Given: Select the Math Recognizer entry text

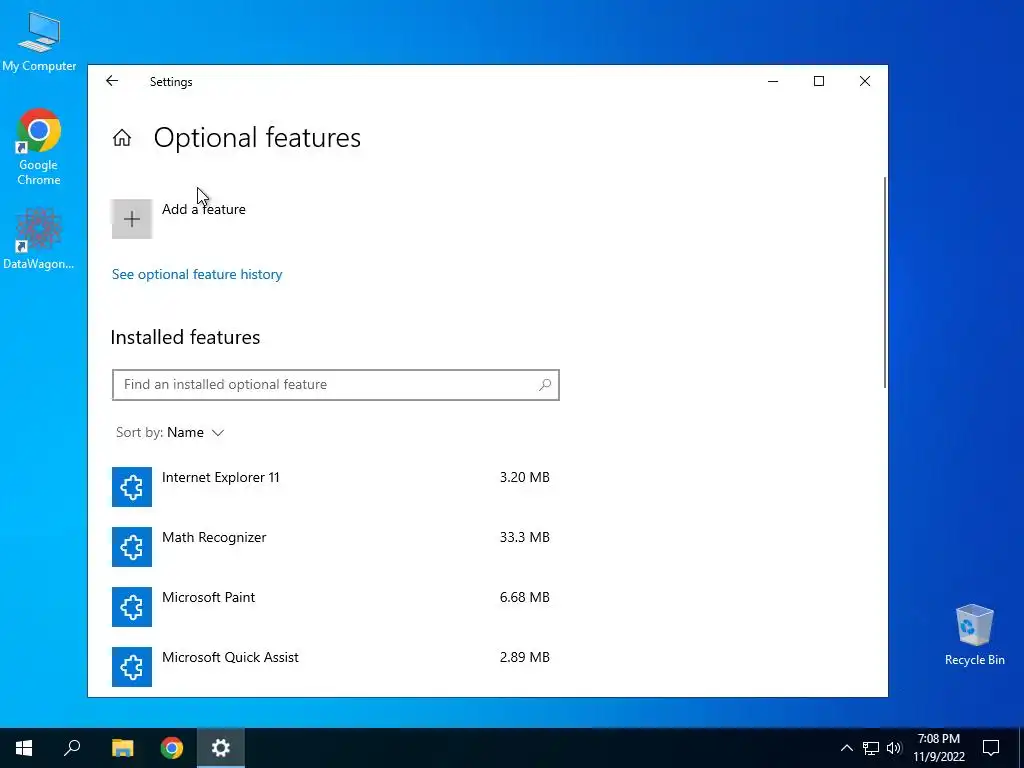Looking at the screenshot, I should point(214,537).
